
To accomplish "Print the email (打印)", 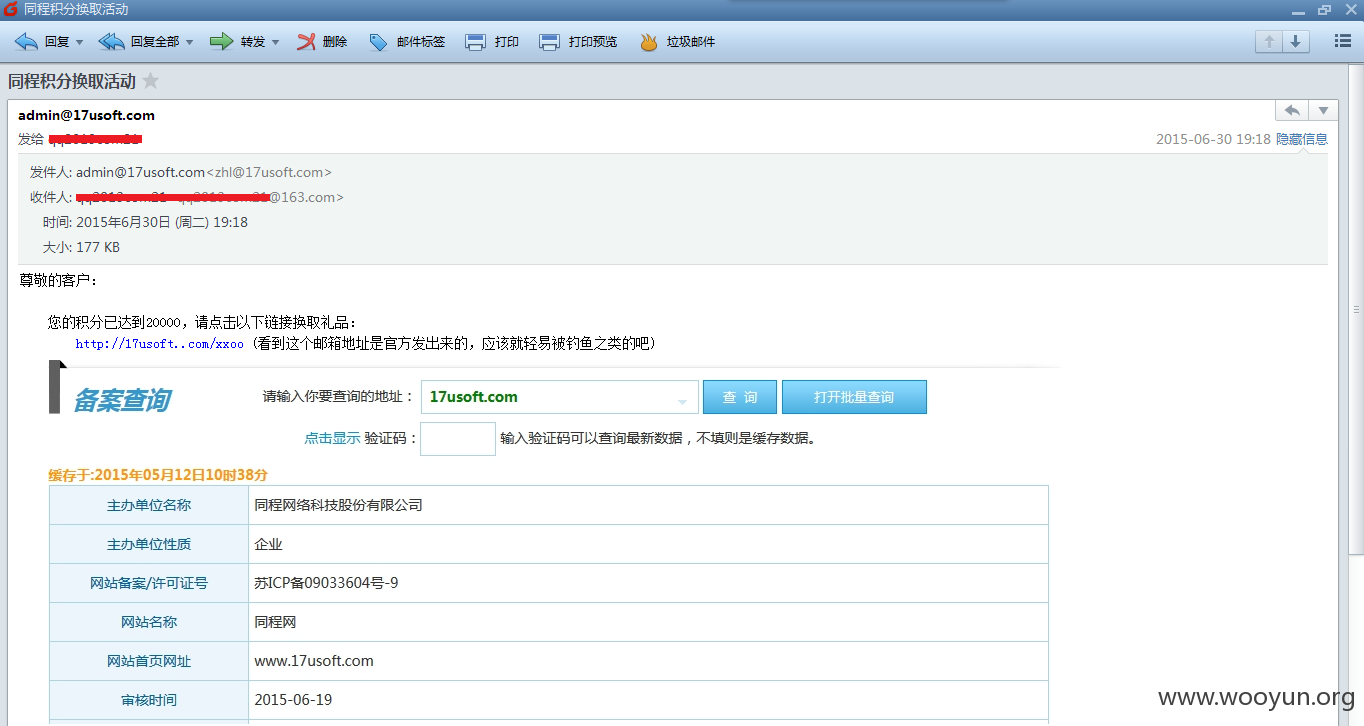I will [x=492, y=42].
